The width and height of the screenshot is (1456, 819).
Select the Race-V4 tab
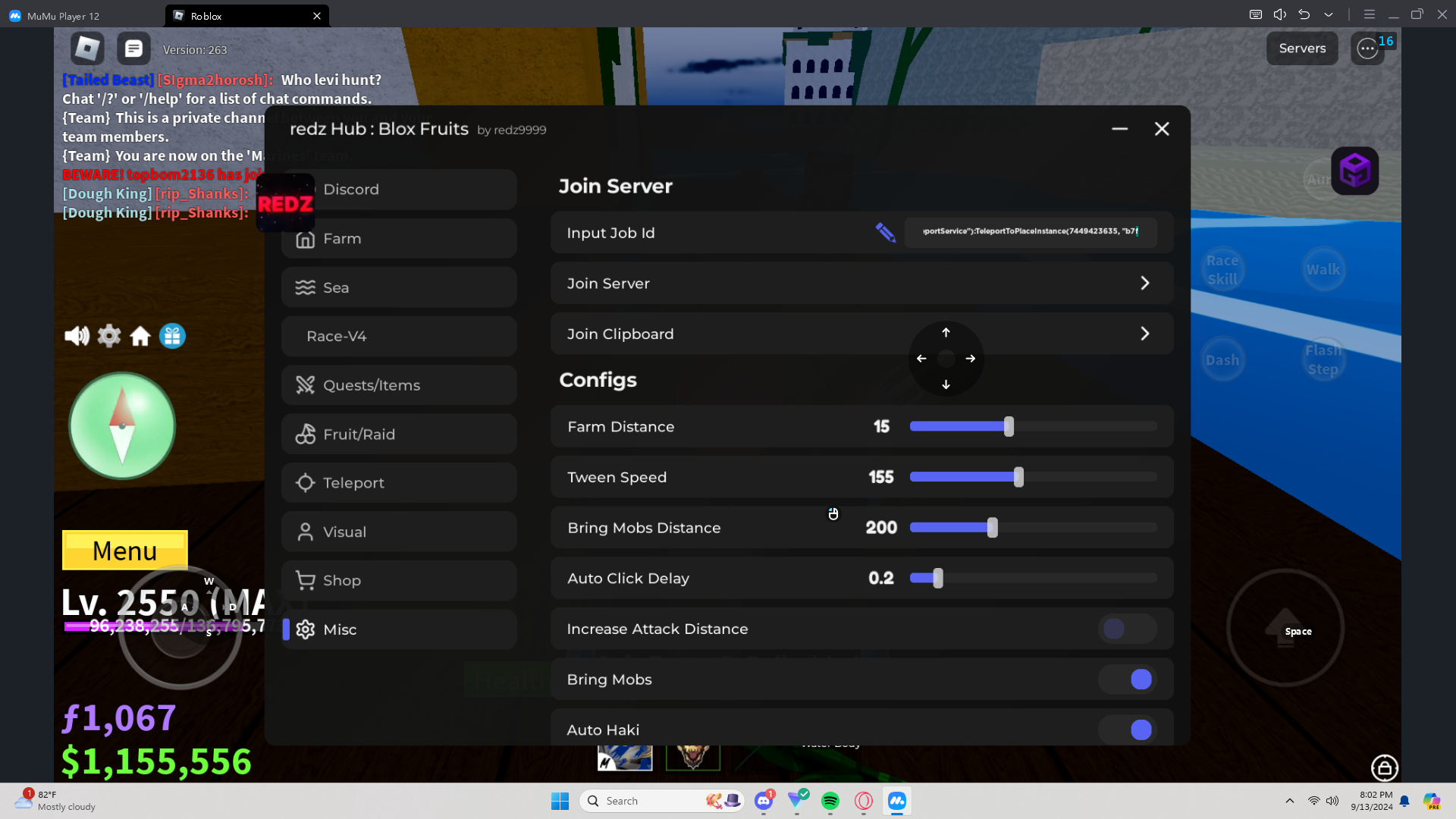click(399, 336)
